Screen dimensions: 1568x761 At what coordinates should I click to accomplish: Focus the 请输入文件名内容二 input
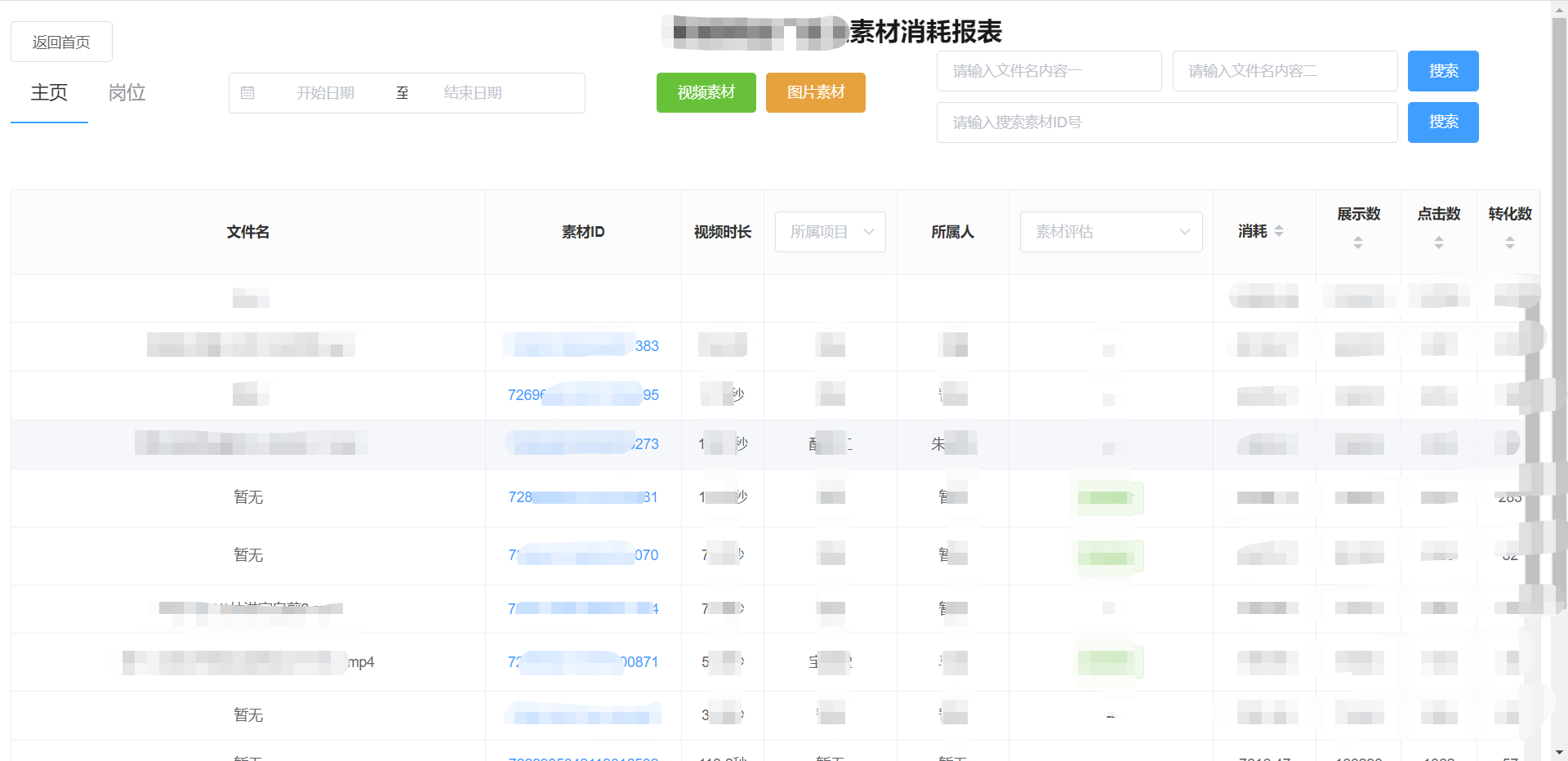[x=1285, y=71]
